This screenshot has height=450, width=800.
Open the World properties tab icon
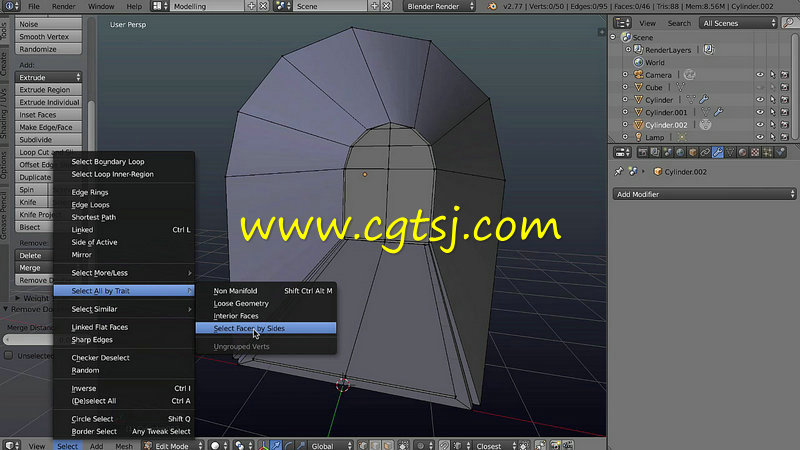(x=680, y=153)
